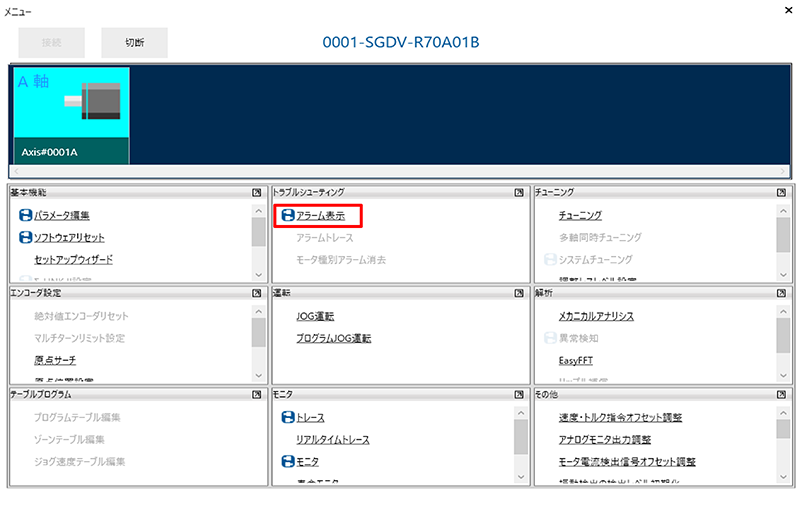This screenshot has height=513, width=802.
Task: Open モータ電流検出信号オフセット調整 link
Action: pos(627,461)
